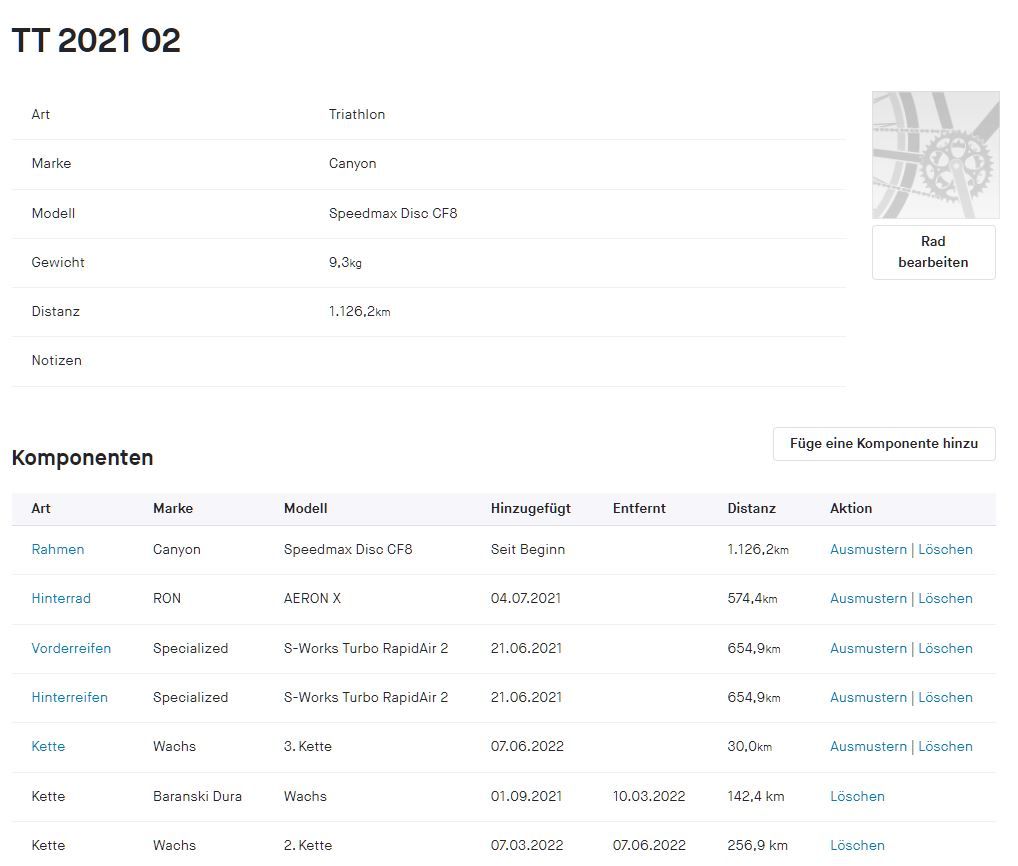The width and height of the screenshot is (1018, 866).
Task: Delete the 2. Kette entry
Action: (x=857, y=845)
